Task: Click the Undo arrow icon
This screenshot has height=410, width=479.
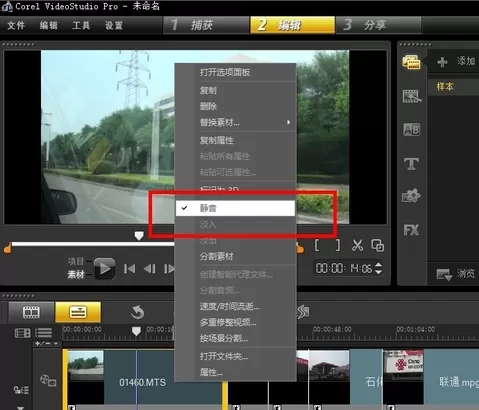Action: [x=137, y=312]
